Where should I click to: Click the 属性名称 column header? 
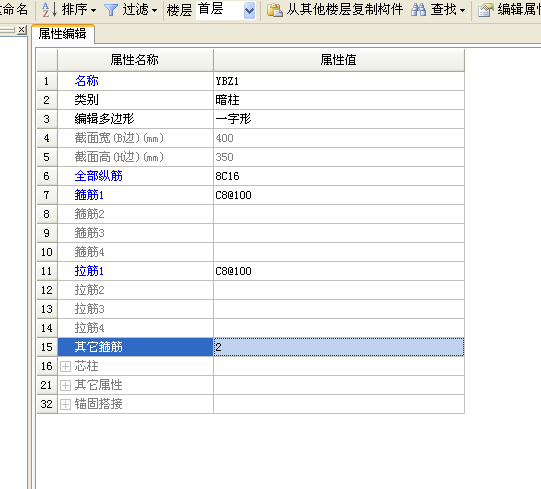[135, 60]
